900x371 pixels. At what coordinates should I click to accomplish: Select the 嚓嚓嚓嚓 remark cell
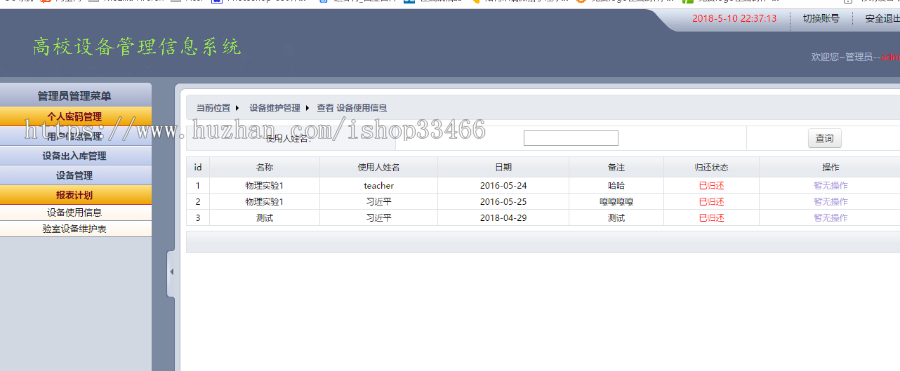coord(616,202)
